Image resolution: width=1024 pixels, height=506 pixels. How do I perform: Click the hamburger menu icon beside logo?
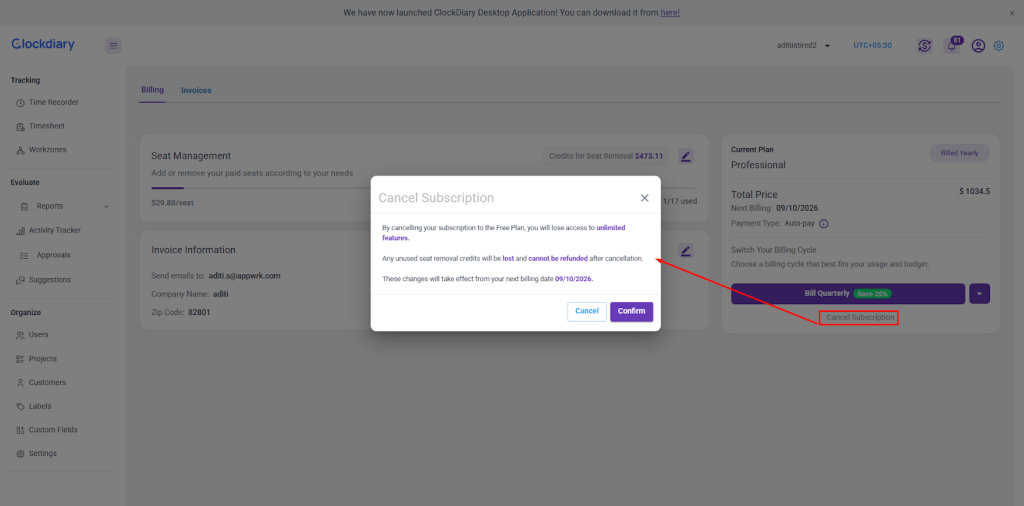[x=113, y=45]
